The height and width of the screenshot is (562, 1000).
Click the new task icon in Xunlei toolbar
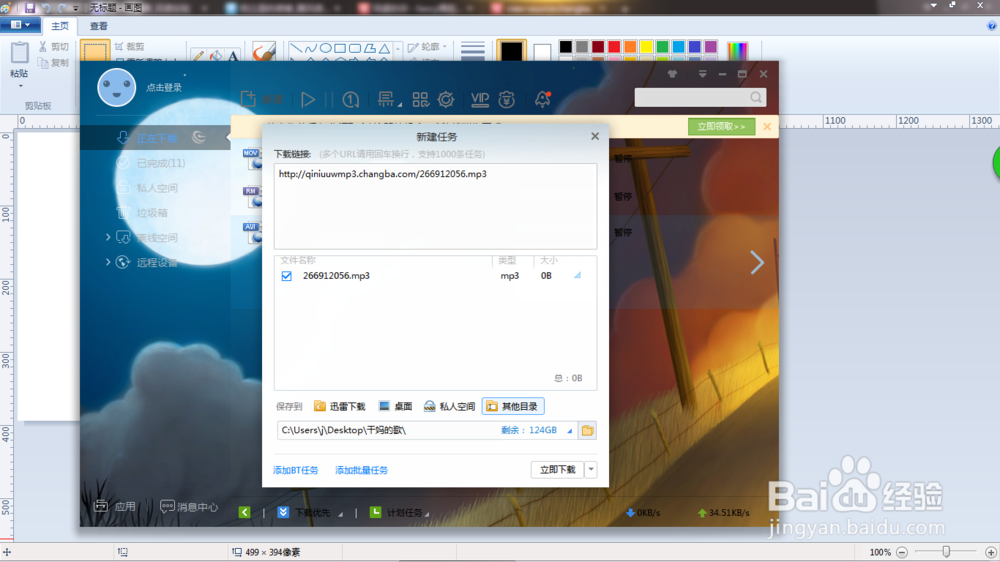248,99
